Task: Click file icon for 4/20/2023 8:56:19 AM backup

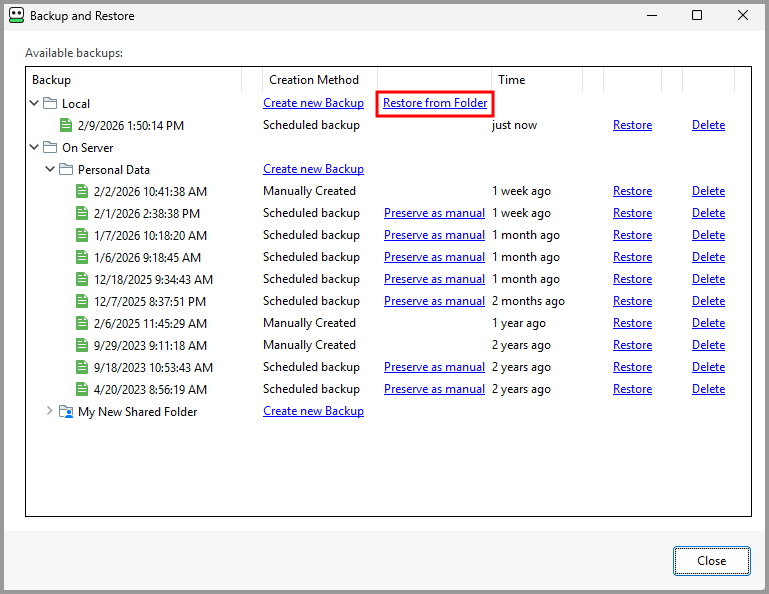Action: pos(82,389)
